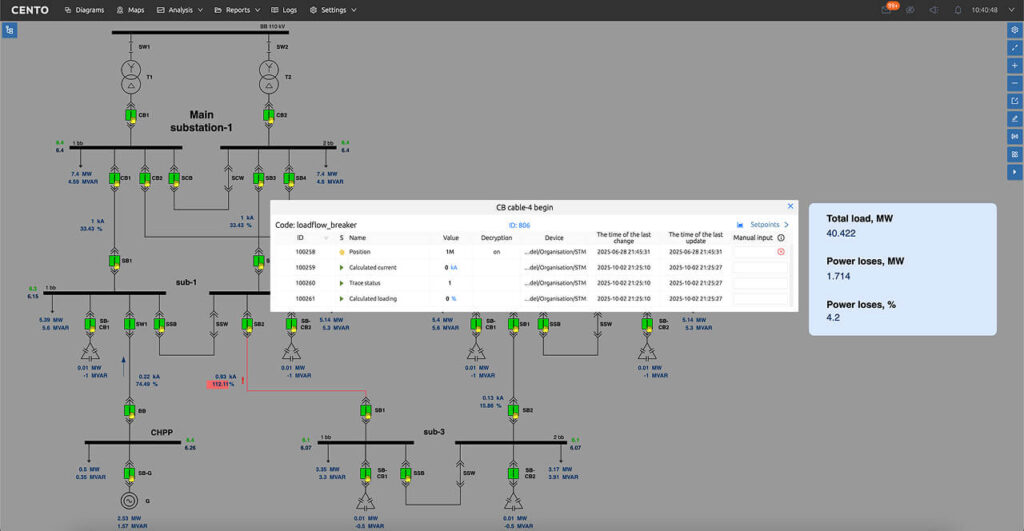Expand the Analysis dropdown menu

(180, 10)
